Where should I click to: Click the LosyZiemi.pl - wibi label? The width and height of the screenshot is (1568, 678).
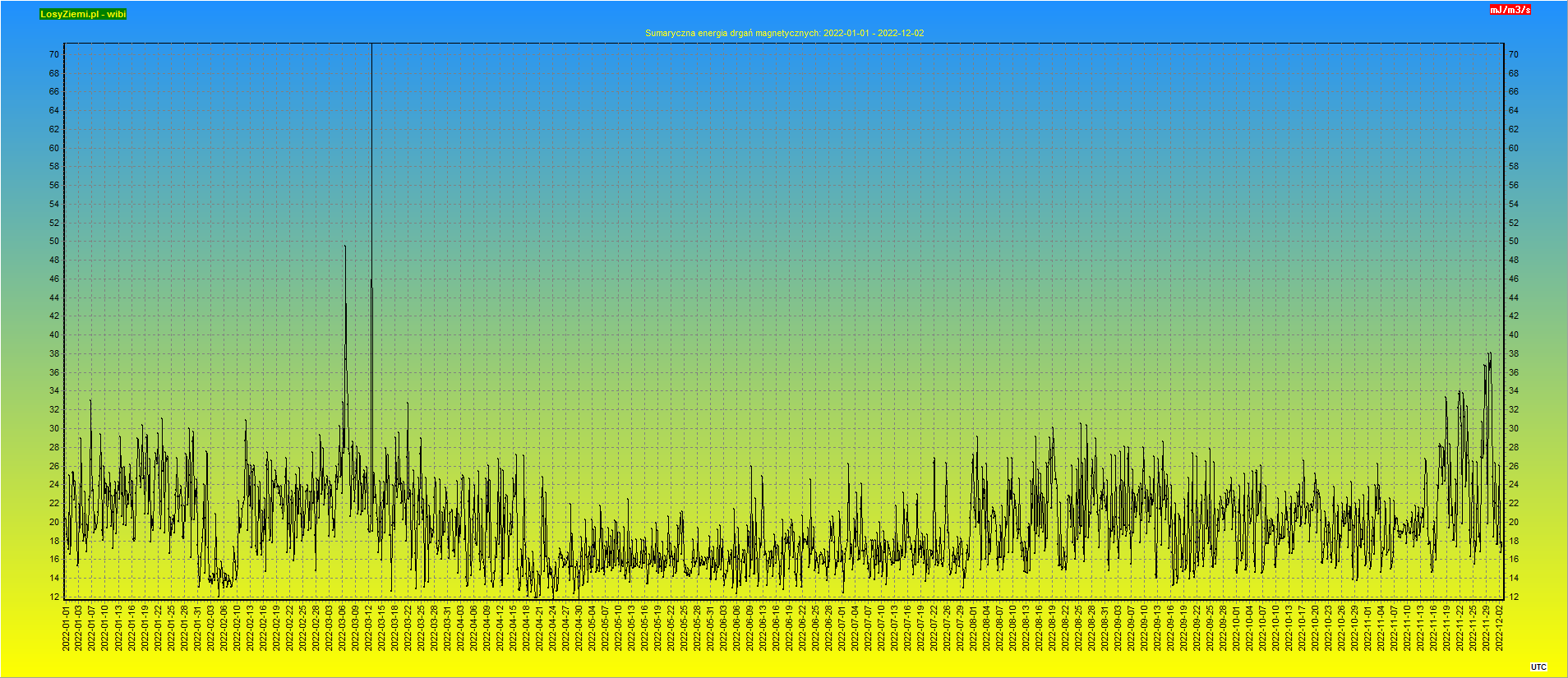[83, 14]
